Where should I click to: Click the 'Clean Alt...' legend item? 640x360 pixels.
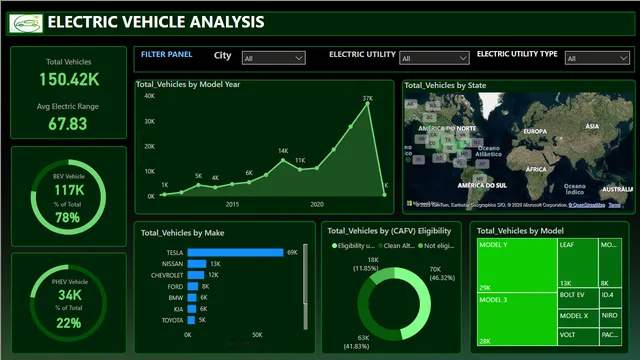(x=396, y=246)
